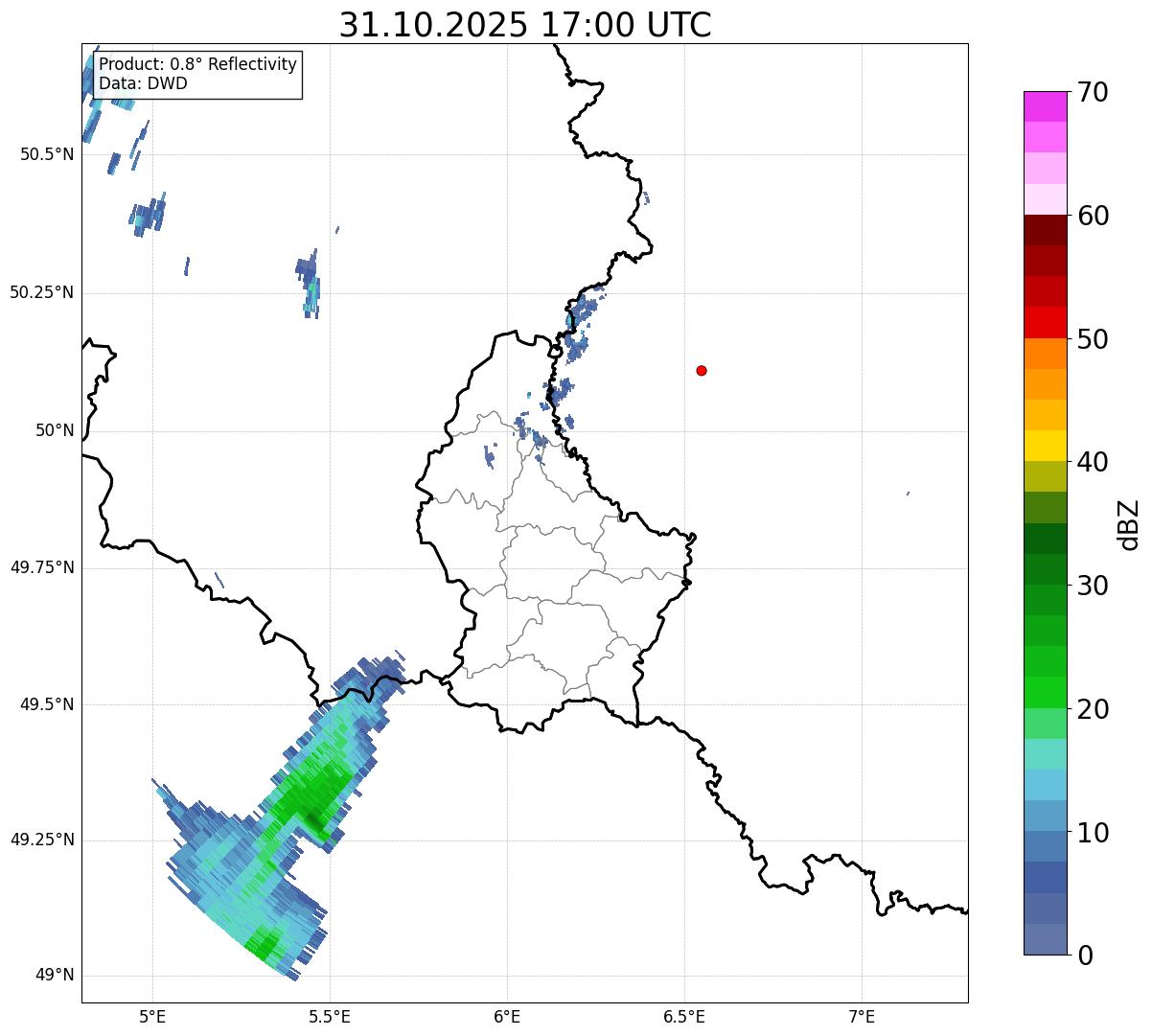Click the longitude label 7°E
The height and width of the screenshot is (1036, 1152).
point(862,1016)
